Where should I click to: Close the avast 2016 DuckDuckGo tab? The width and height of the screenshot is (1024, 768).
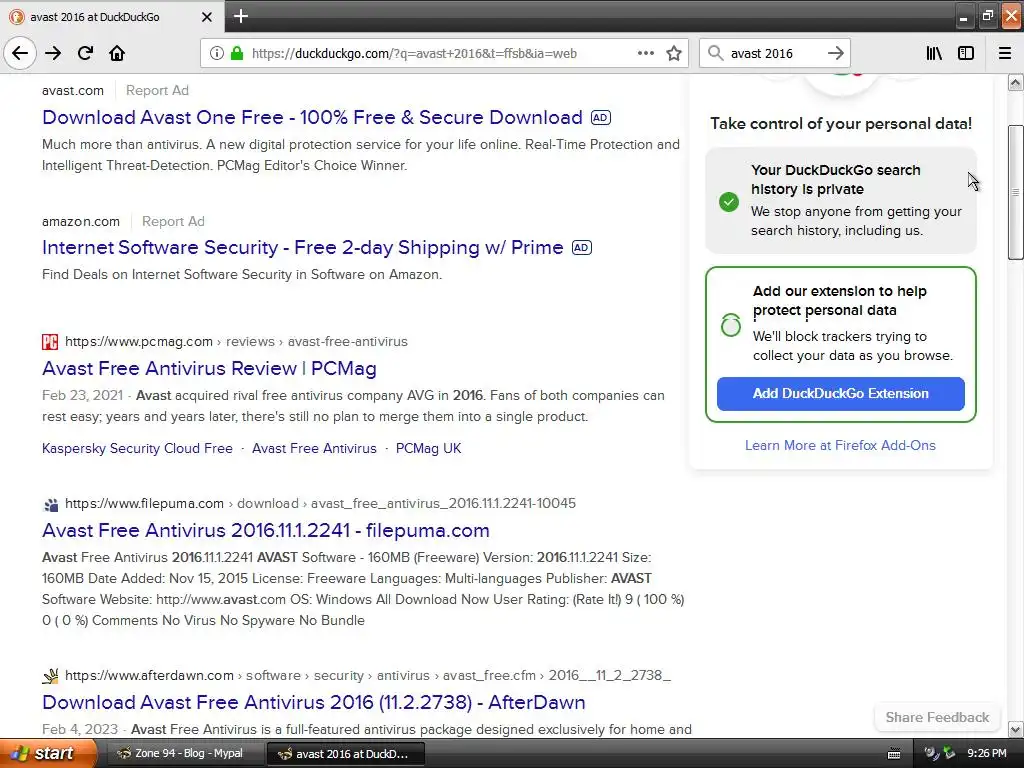(206, 17)
